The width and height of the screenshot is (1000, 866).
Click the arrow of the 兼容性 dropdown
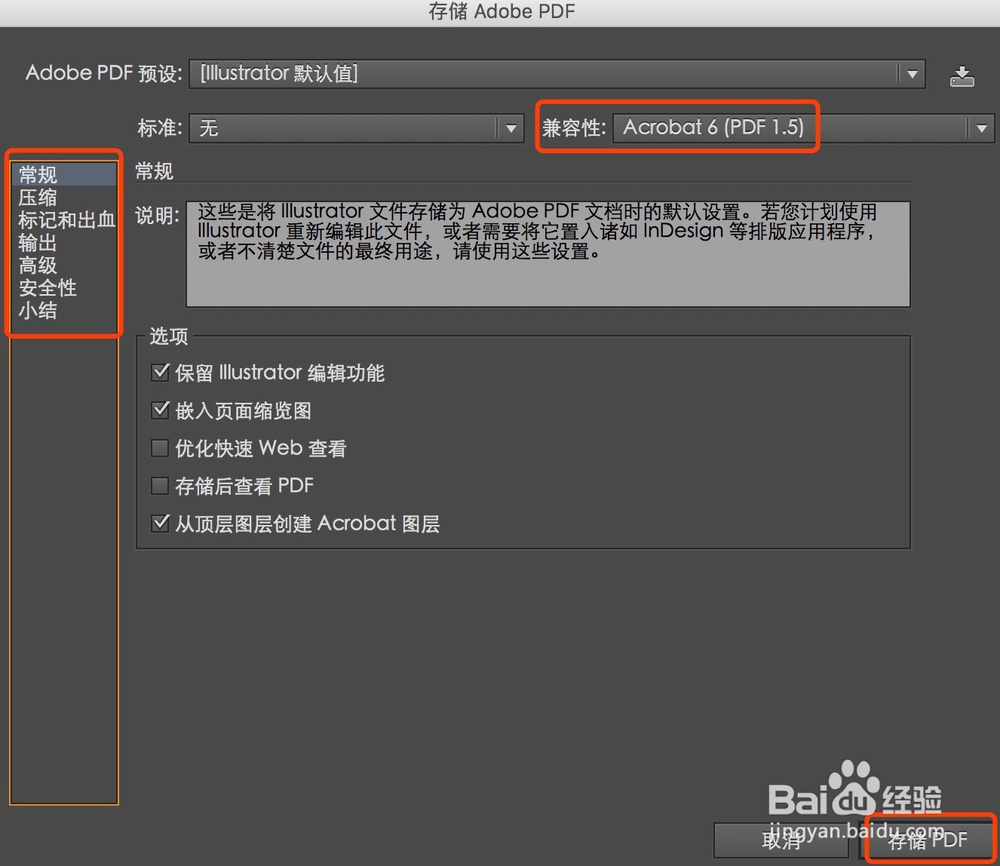(x=981, y=129)
